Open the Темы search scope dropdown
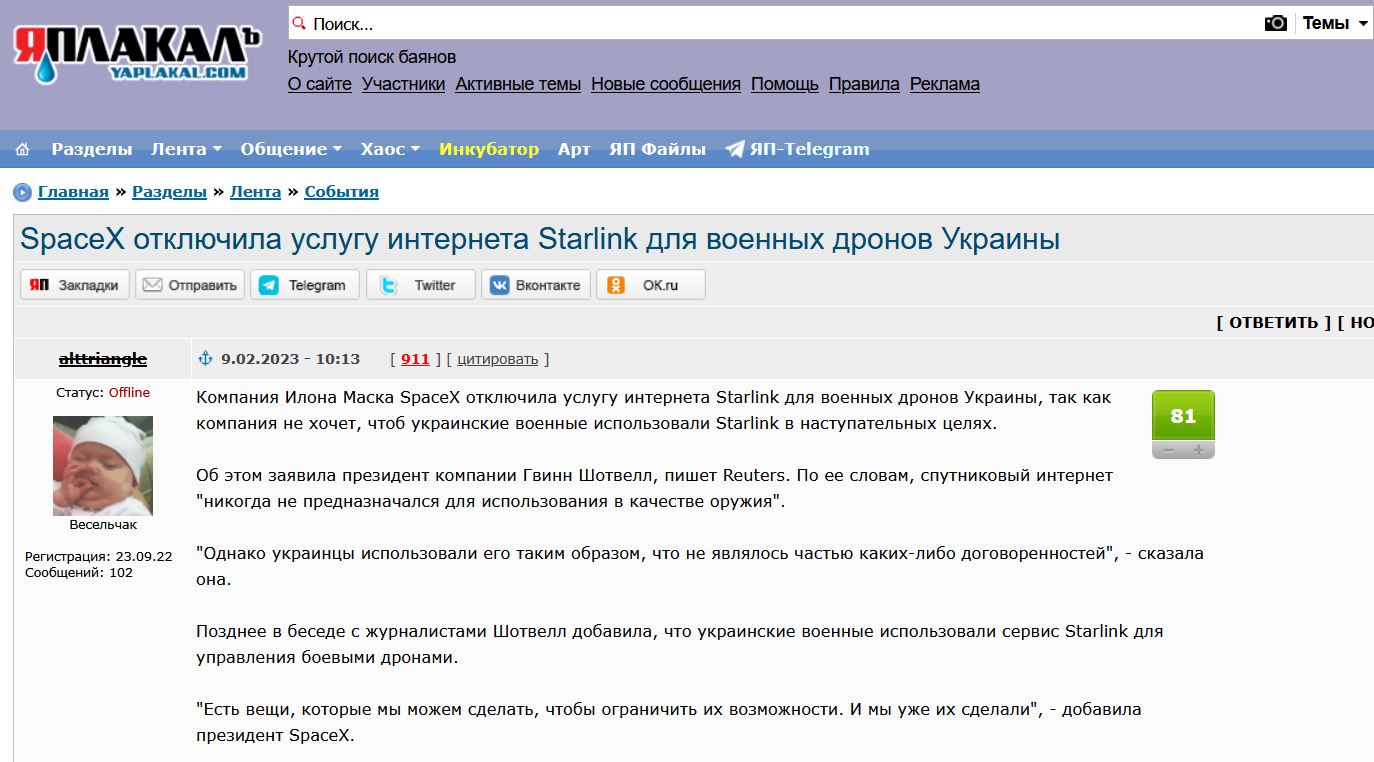Viewport: 1374px width, 762px height. pos(1335,23)
